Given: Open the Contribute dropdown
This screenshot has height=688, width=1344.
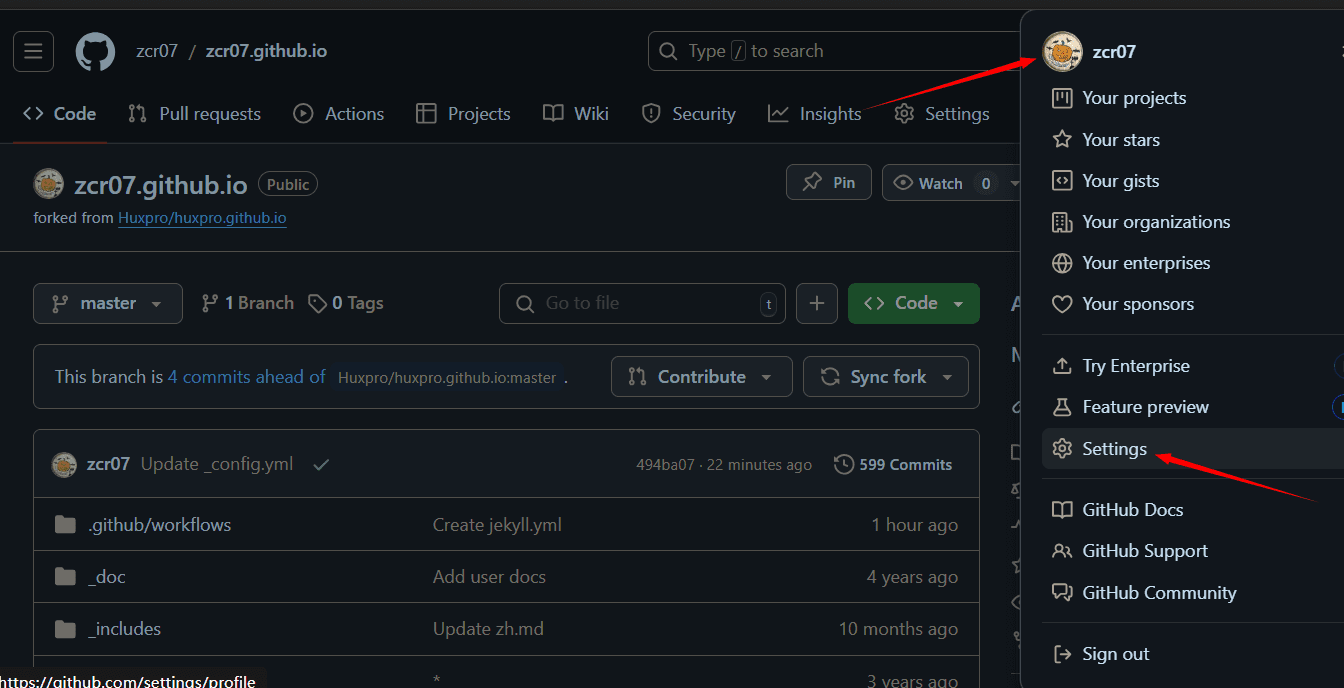Looking at the screenshot, I should point(701,377).
